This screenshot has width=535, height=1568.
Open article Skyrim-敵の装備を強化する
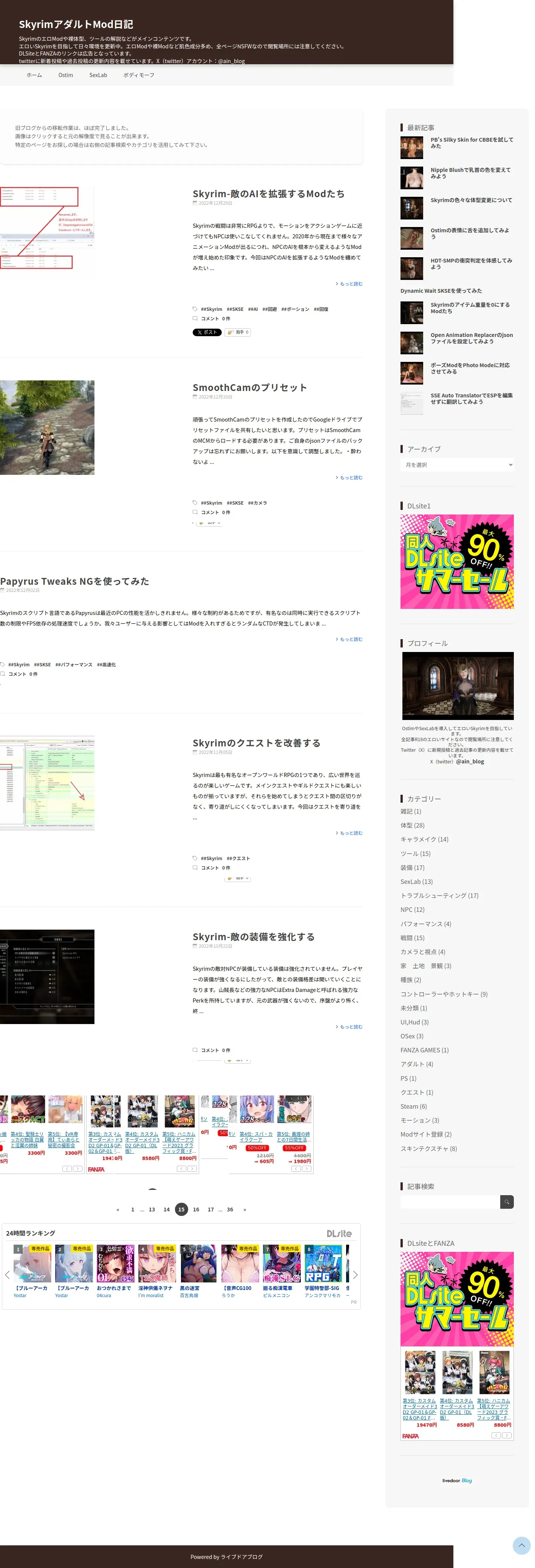click(254, 937)
